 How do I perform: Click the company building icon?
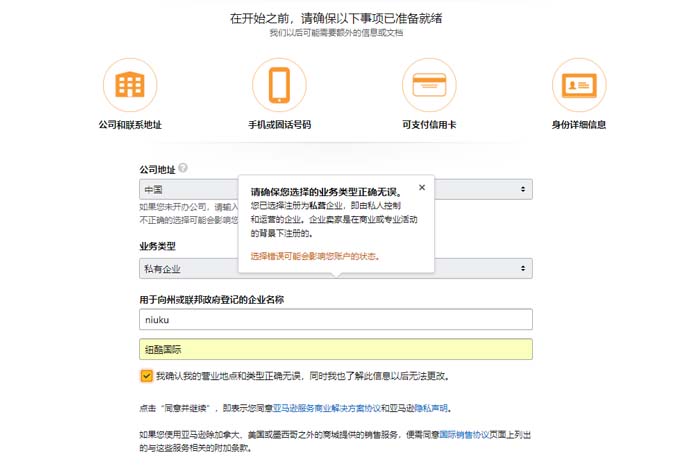tap(130, 85)
